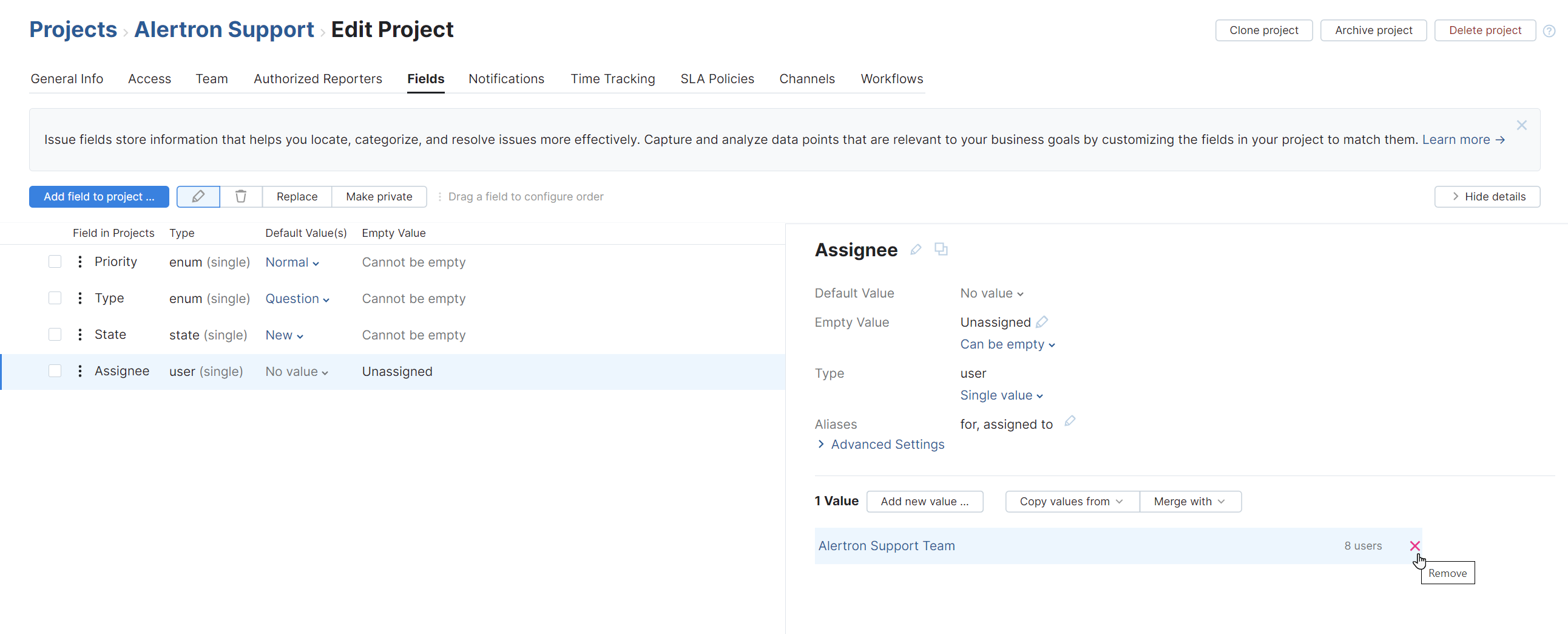Click the pencil icon beside Unassigned empty value
Image resolution: width=1568 pixels, height=634 pixels.
1043,322
